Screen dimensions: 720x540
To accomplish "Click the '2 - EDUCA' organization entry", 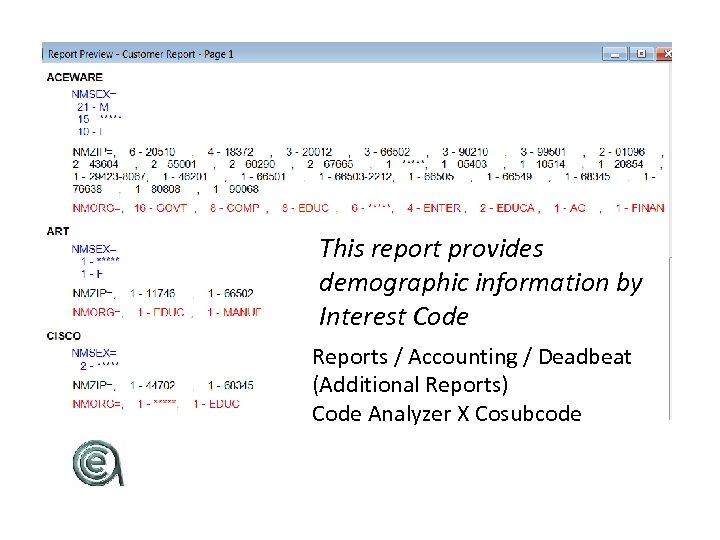I will (x=507, y=208).
